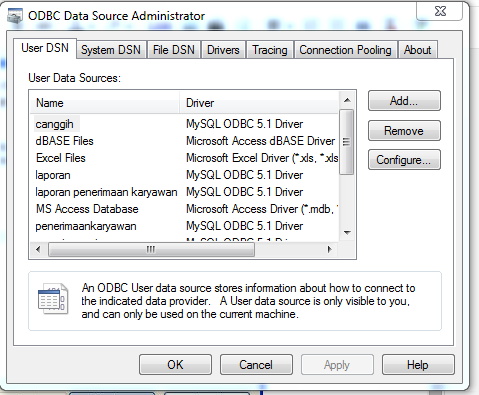Select the penerimaankaryawan data source
This screenshot has height=395, width=479.
[86, 226]
